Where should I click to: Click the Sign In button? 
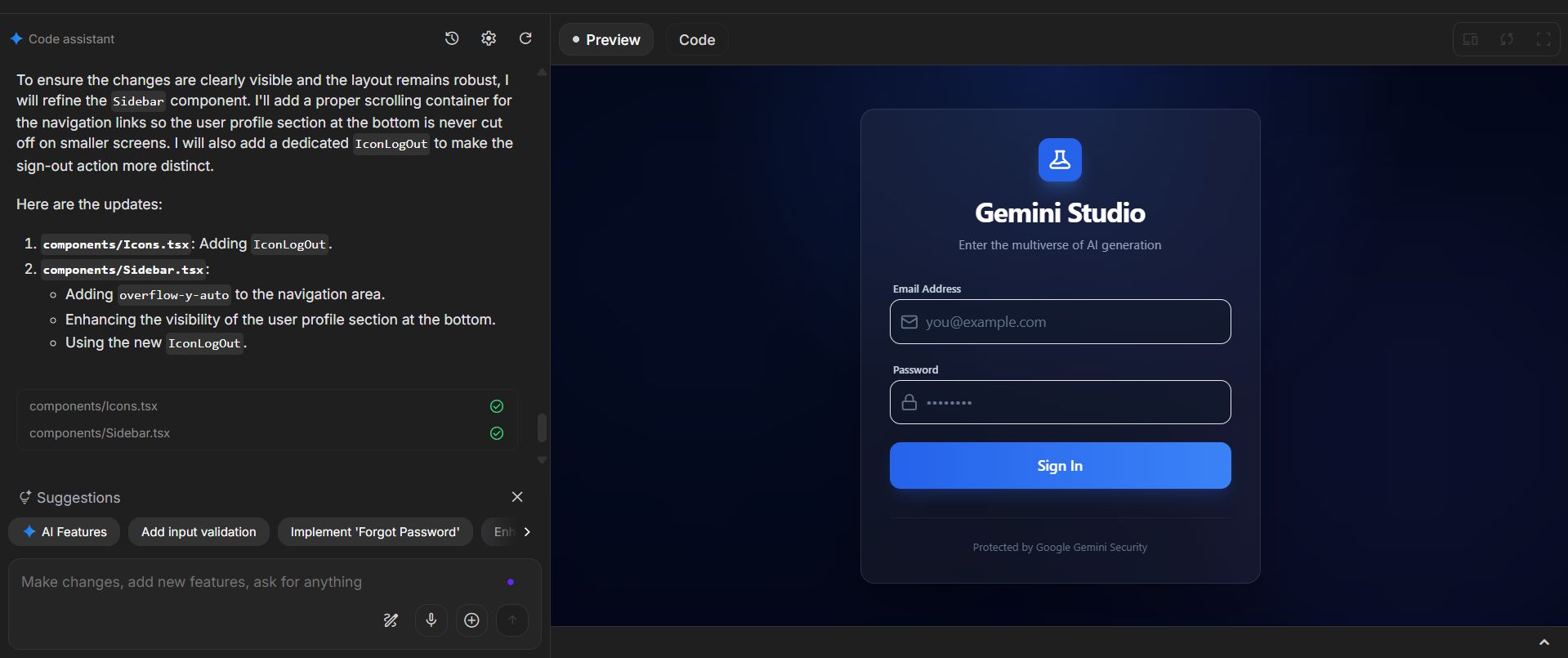[1060, 465]
